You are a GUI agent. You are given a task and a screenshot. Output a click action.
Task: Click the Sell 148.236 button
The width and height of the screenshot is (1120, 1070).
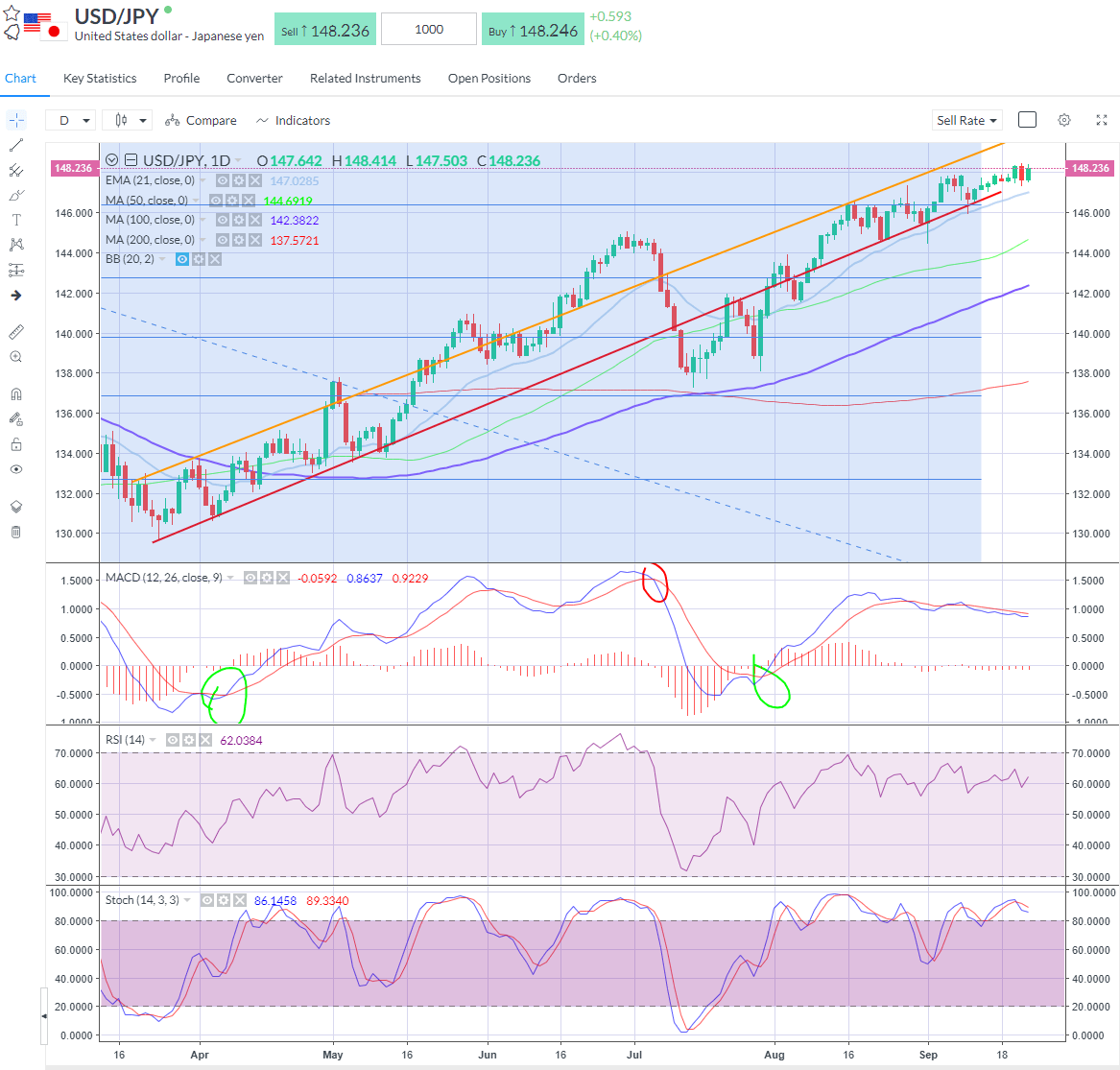pyautogui.click(x=325, y=30)
